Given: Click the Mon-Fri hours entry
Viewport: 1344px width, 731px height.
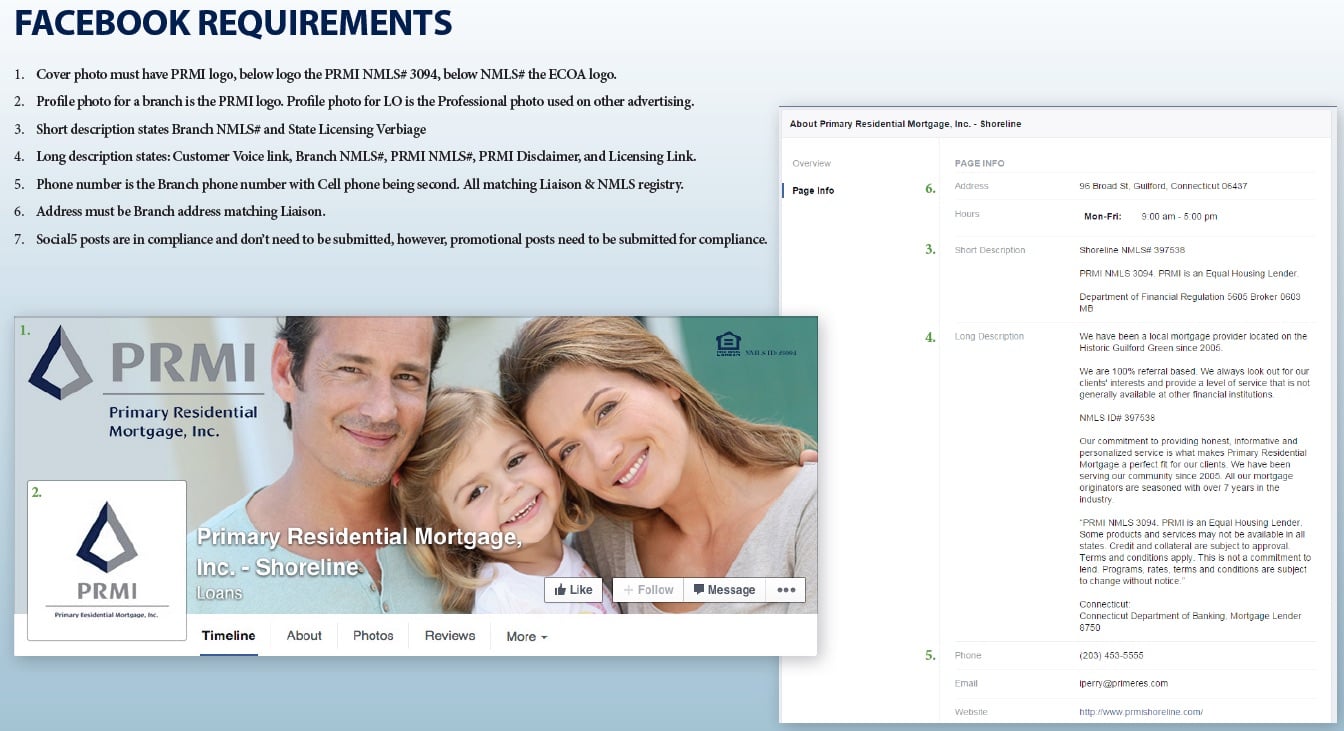Looking at the screenshot, I should (x=1150, y=217).
